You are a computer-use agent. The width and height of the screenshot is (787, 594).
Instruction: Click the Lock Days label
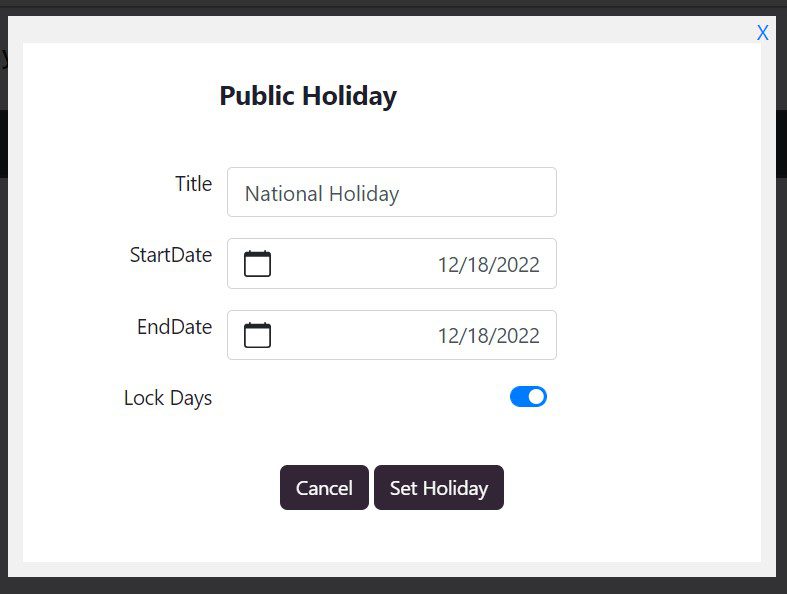[168, 398]
